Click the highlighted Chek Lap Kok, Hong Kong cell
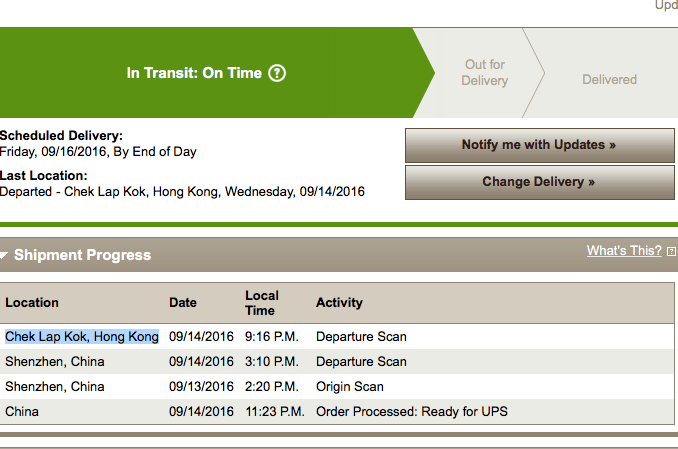Viewport: 678px width, 449px height. (82, 337)
